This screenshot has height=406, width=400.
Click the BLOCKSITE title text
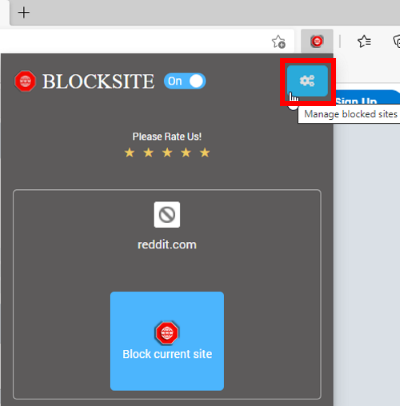click(98, 81)
